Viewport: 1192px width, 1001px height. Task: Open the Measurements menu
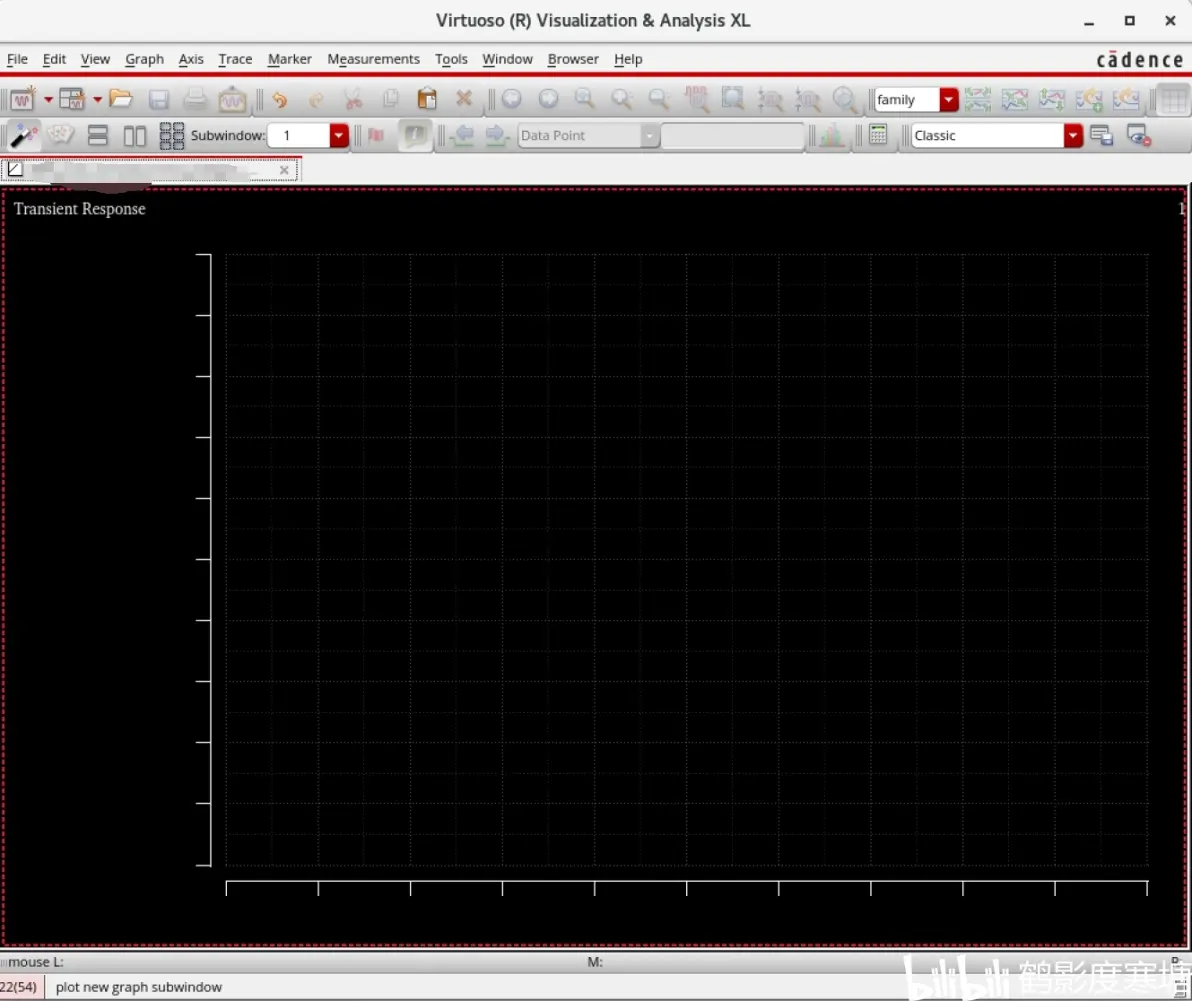(373, 59)
